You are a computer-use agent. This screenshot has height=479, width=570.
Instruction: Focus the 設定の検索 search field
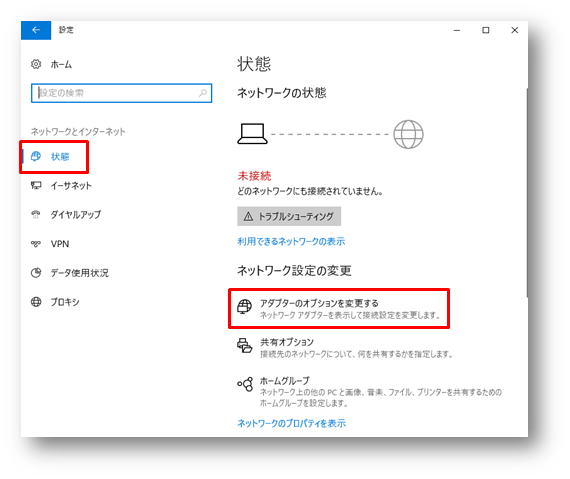(x=121, y=93)
